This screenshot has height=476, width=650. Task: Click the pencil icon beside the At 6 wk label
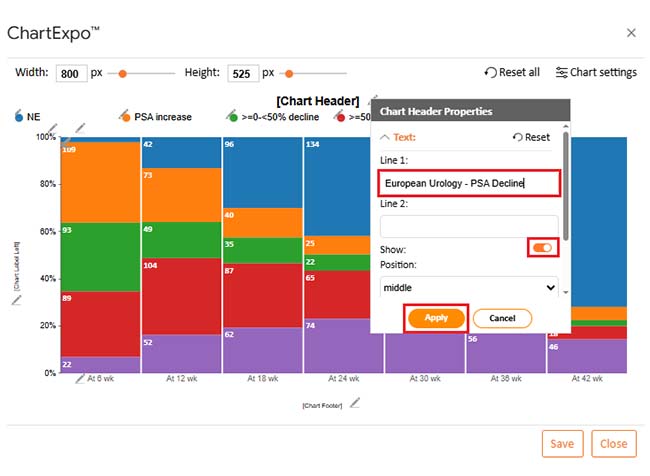[80, 379]
